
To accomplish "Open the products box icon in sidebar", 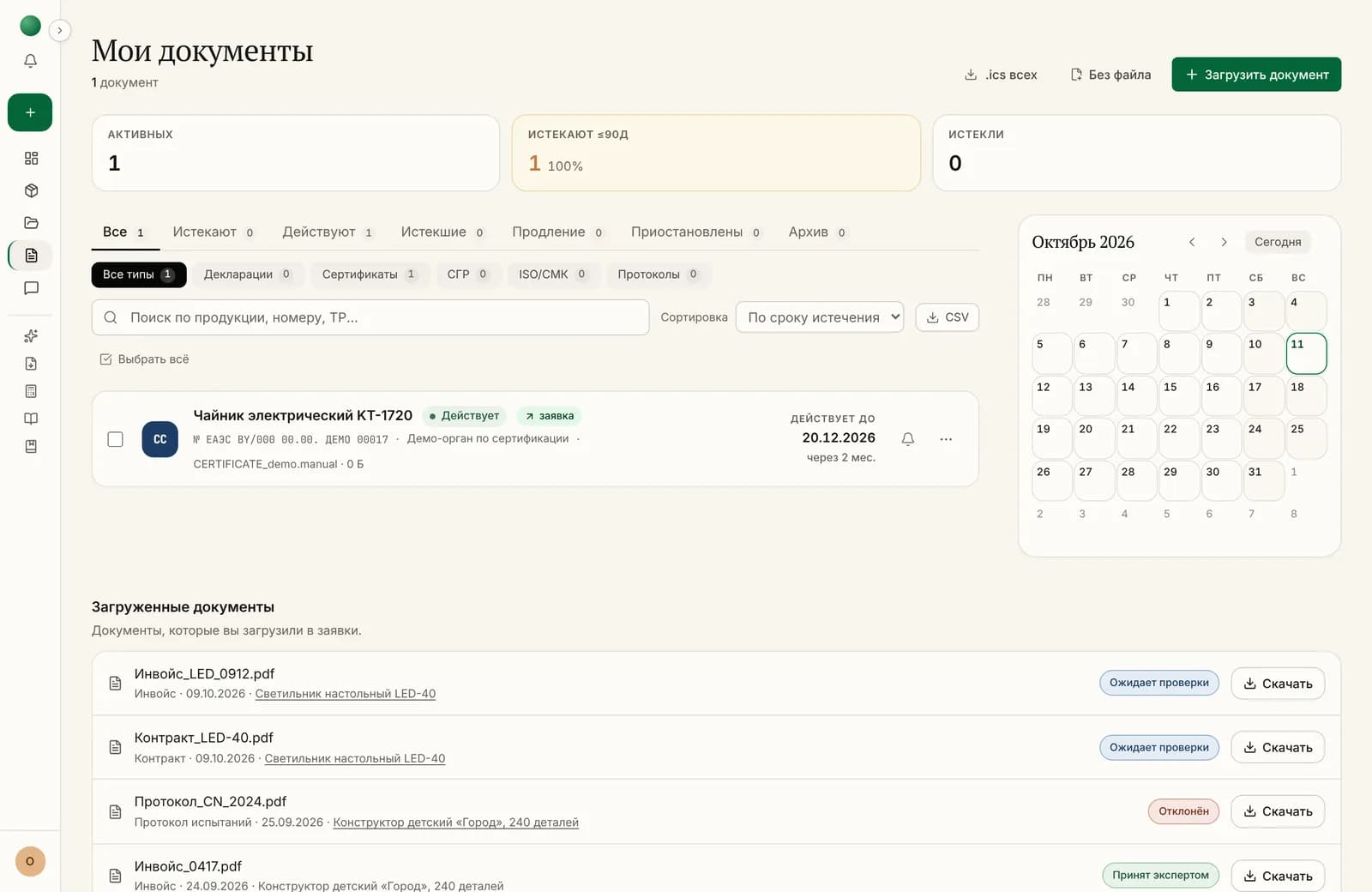I will [31, 190].
